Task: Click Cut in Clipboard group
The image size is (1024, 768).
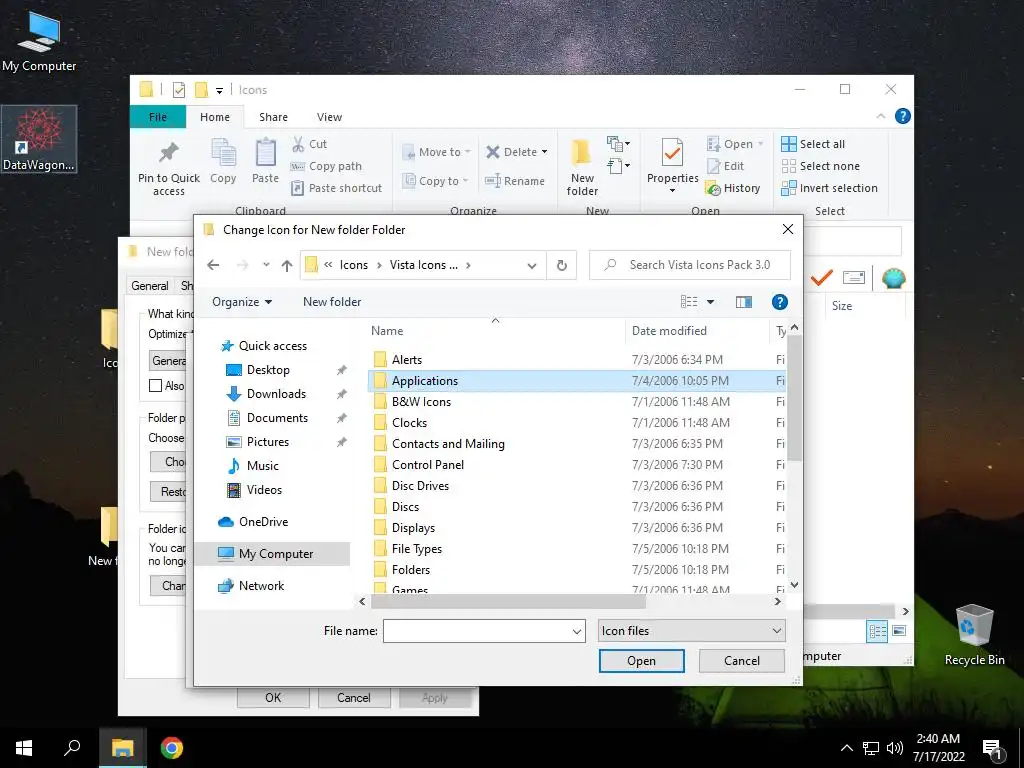Action: [x=309, y=144]
